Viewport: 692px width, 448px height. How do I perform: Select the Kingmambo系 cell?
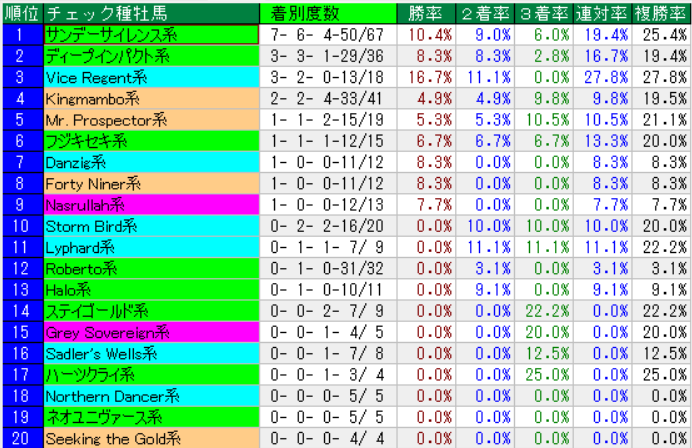point(151,98)
